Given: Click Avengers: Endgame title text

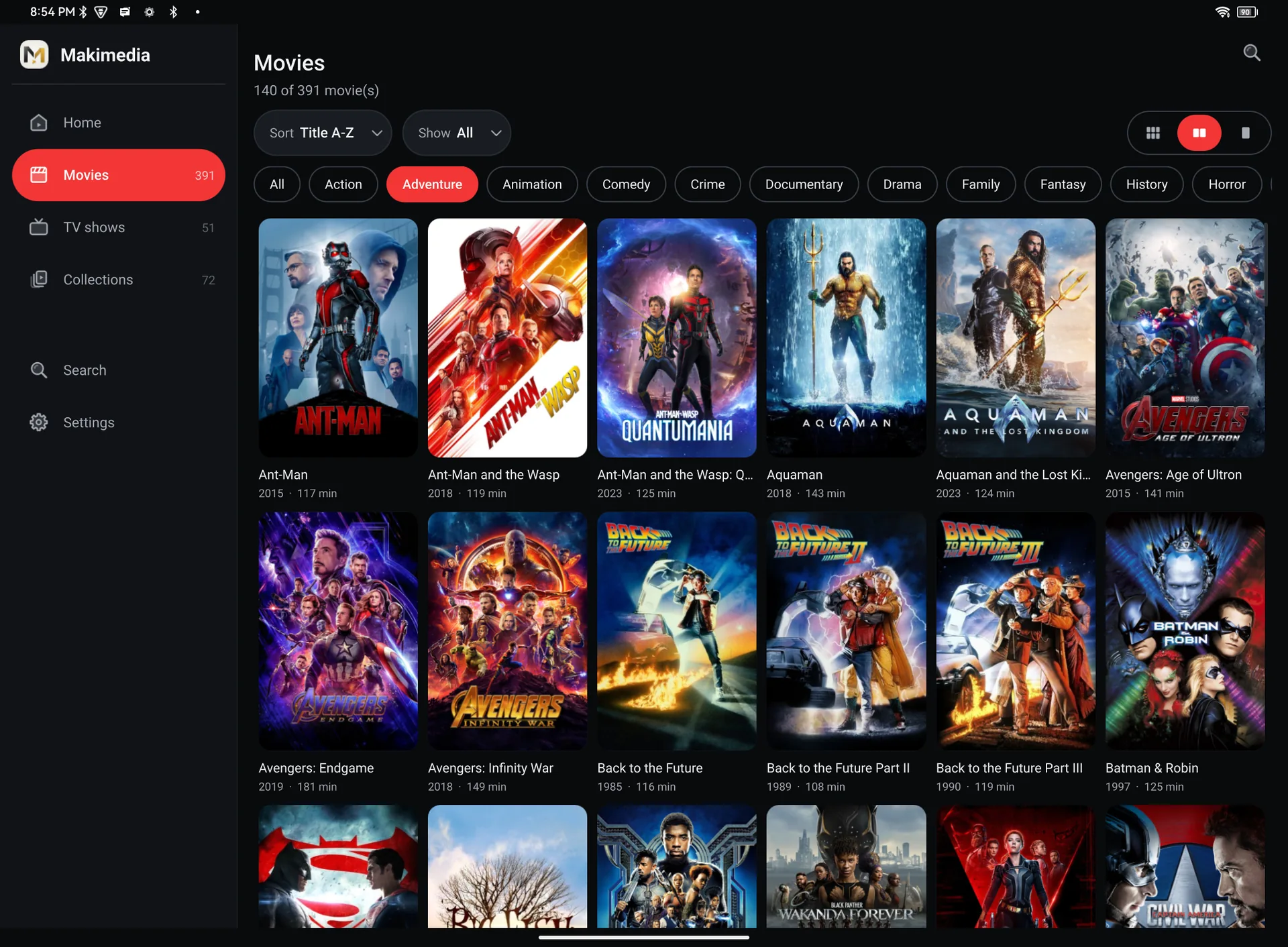Looking at the screenshot, I should (x=316, y=768).
